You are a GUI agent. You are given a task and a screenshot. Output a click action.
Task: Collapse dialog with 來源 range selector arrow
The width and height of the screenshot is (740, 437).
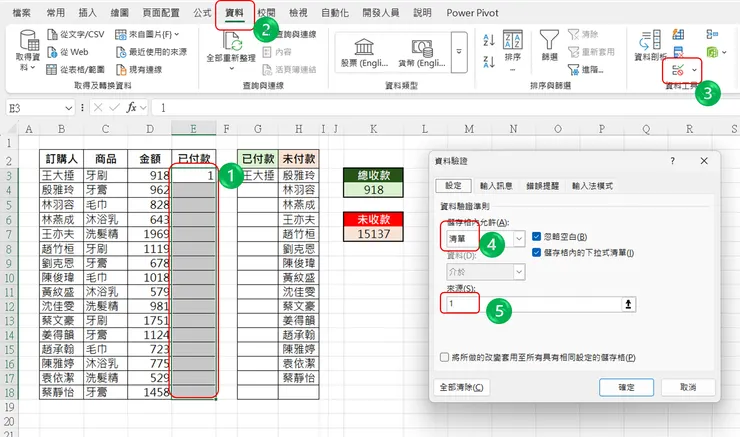click(x=628, y=304)
